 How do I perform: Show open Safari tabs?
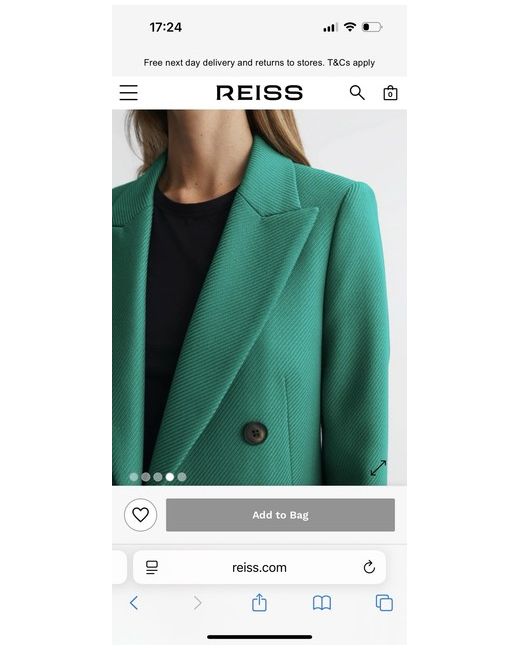[384, 603]
